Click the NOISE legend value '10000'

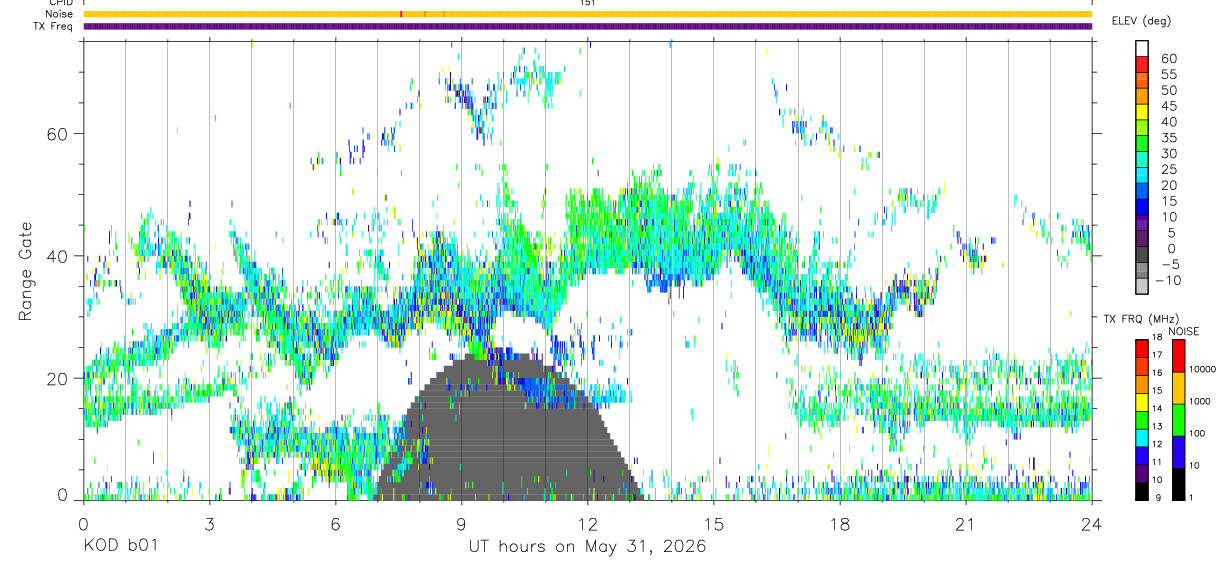click(x=1201, y=370)
